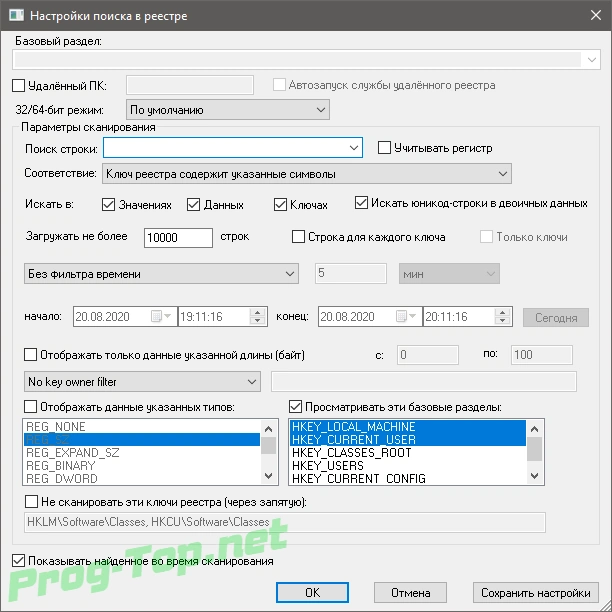Click the time value field showing 5

pyautogui.click(x=350, y=273)
